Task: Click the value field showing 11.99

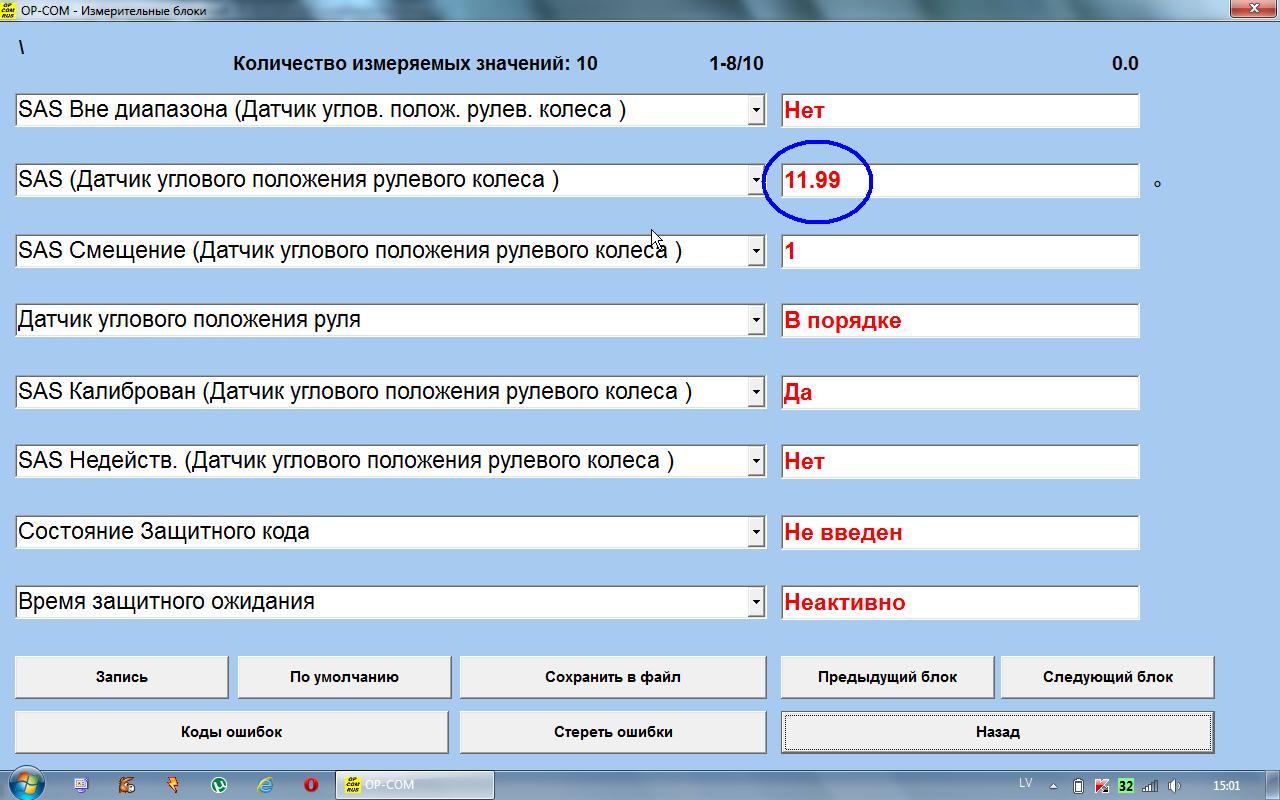Action: tap(960, 181)
